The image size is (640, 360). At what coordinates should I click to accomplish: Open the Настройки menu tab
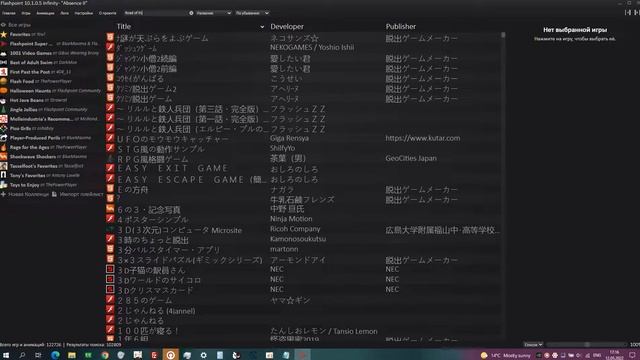coord(84,13)
